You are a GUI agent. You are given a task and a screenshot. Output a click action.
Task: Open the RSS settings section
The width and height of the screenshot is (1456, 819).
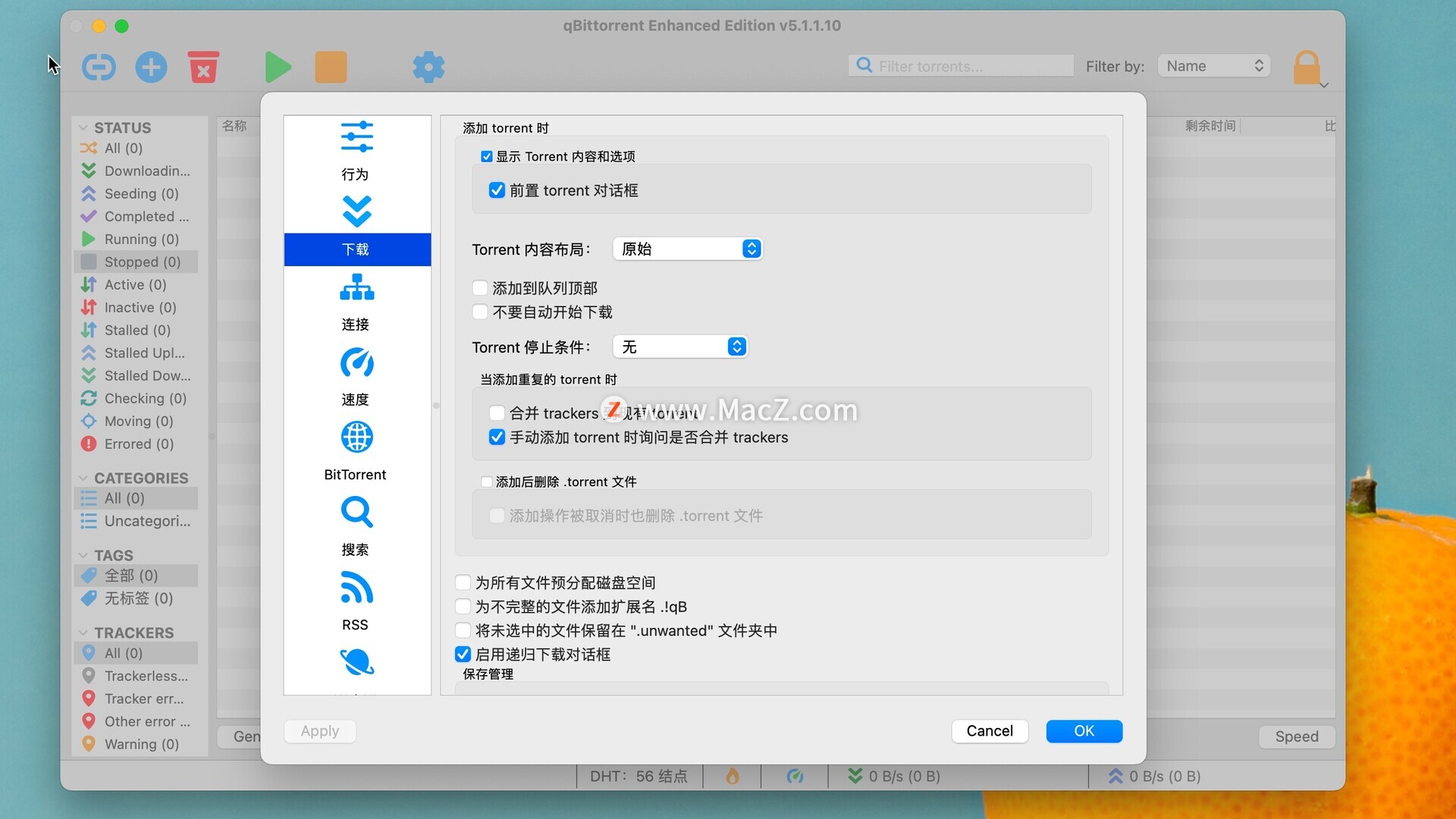click(x=356, y=602)
